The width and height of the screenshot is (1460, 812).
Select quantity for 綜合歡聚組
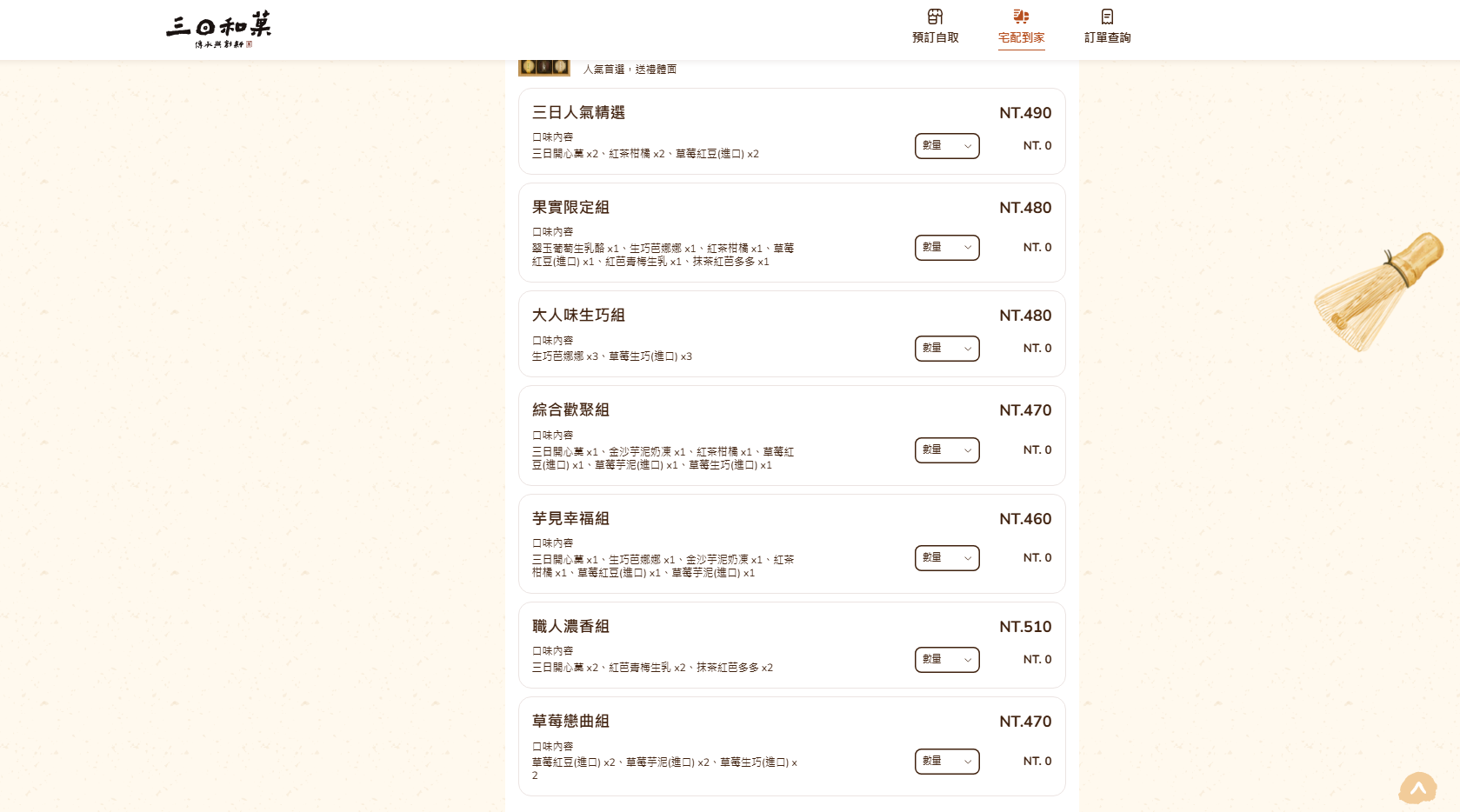947,450
